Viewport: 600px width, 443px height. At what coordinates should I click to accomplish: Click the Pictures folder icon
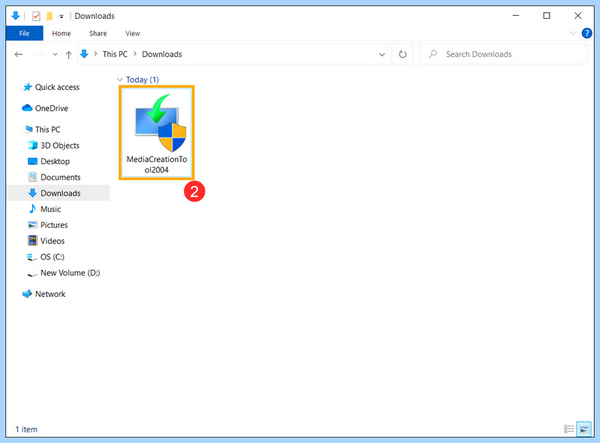pos(33,225)
